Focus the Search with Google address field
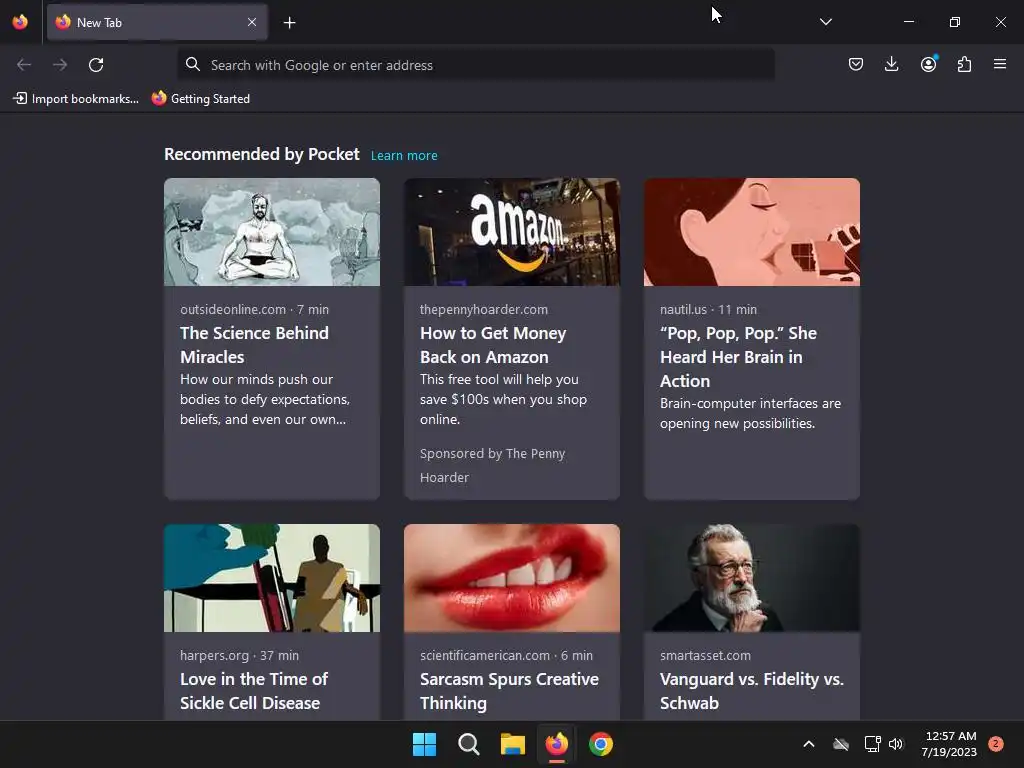This screenshot has width=1024, height=768. click(475, 65)
